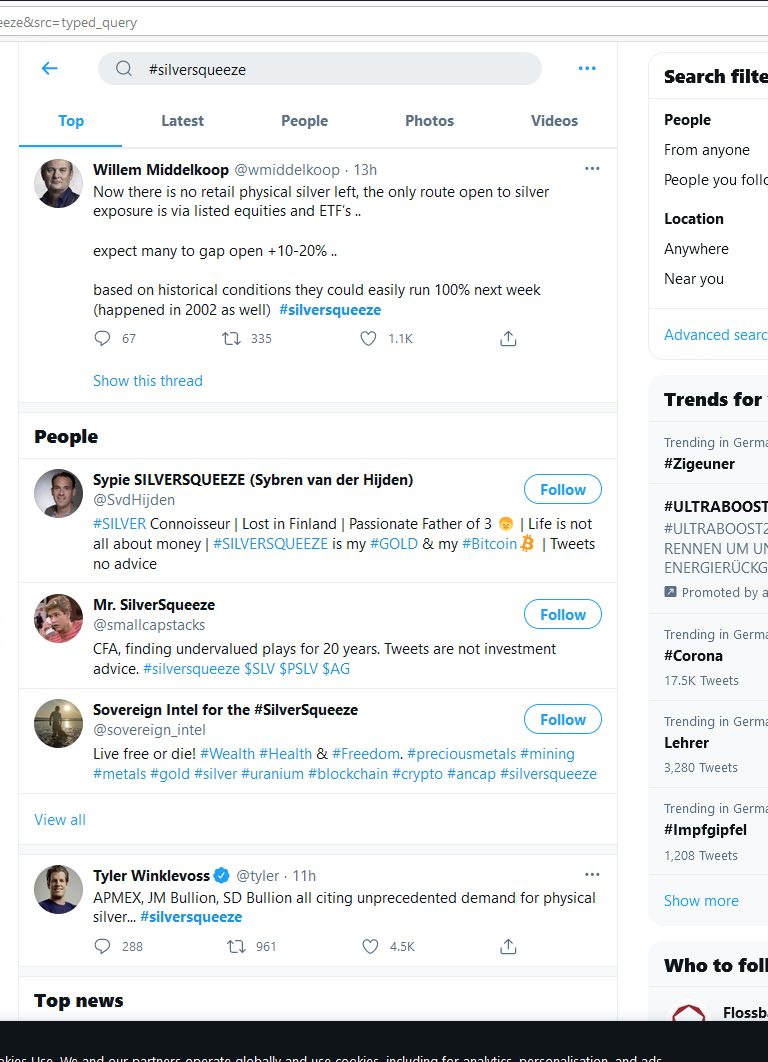768x1062 pixels.
Task: Like Tyler Winklevoss's tweet
Action: pos(370,946)
